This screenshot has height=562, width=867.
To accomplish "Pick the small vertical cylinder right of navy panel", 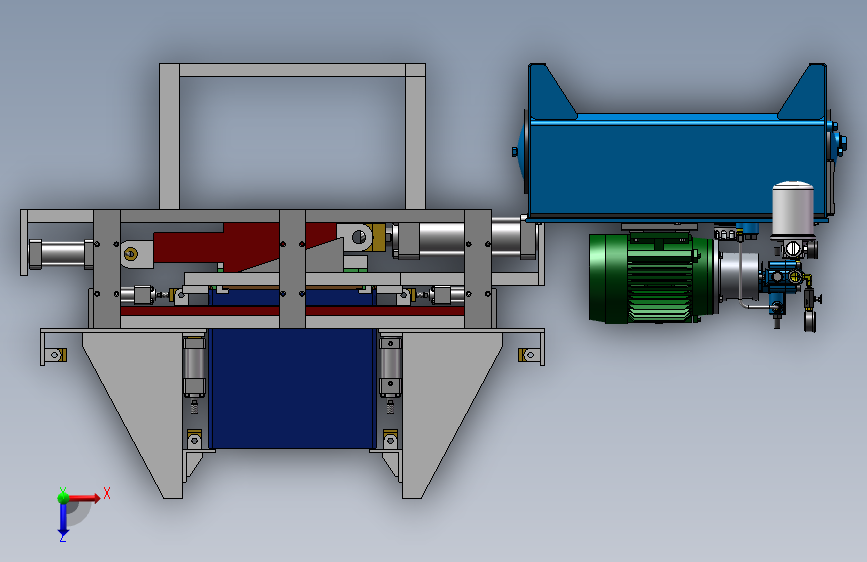I will [390, 367].
